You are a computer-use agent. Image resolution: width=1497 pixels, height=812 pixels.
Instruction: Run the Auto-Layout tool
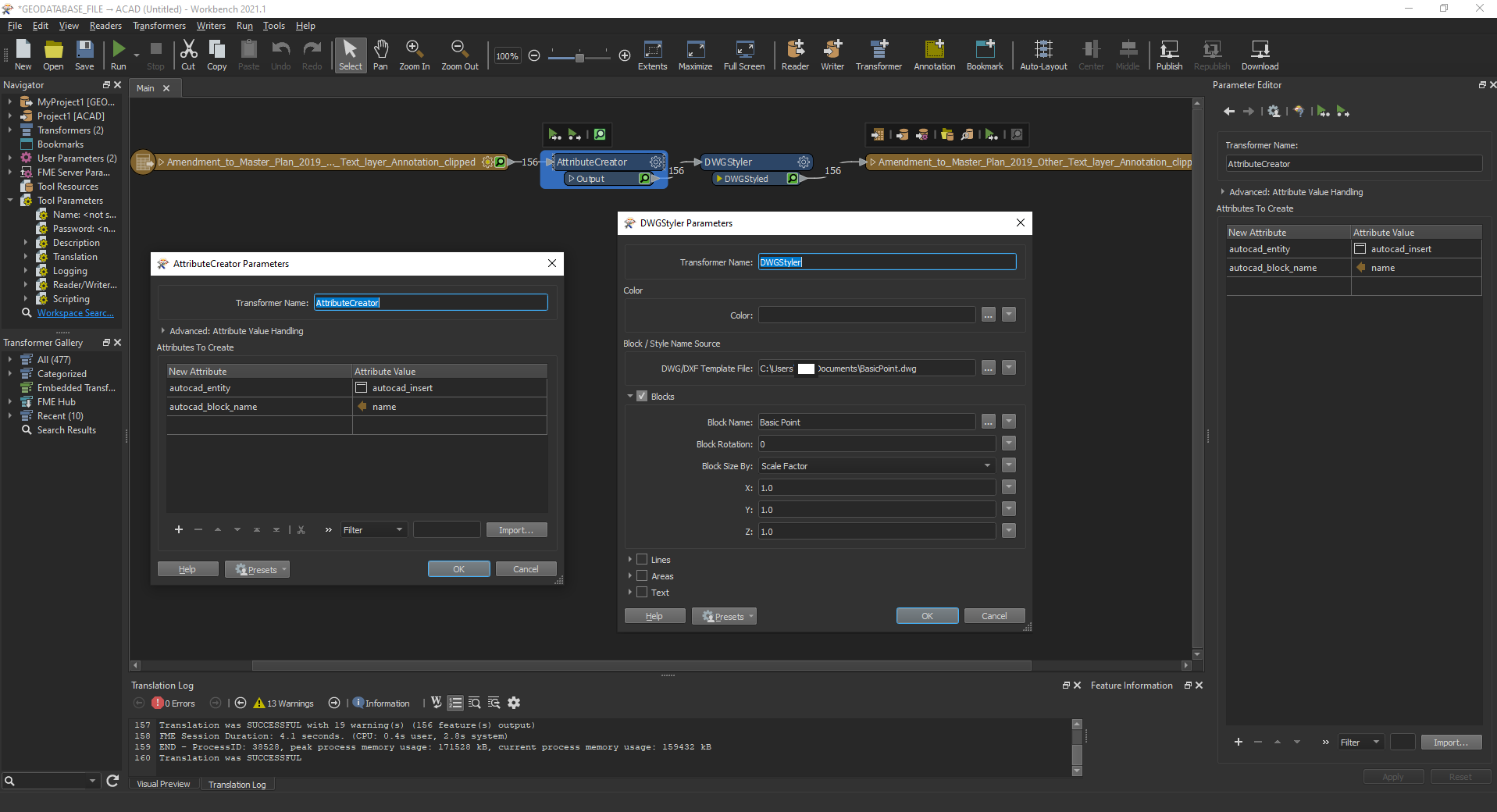[x=1043, y=51]
